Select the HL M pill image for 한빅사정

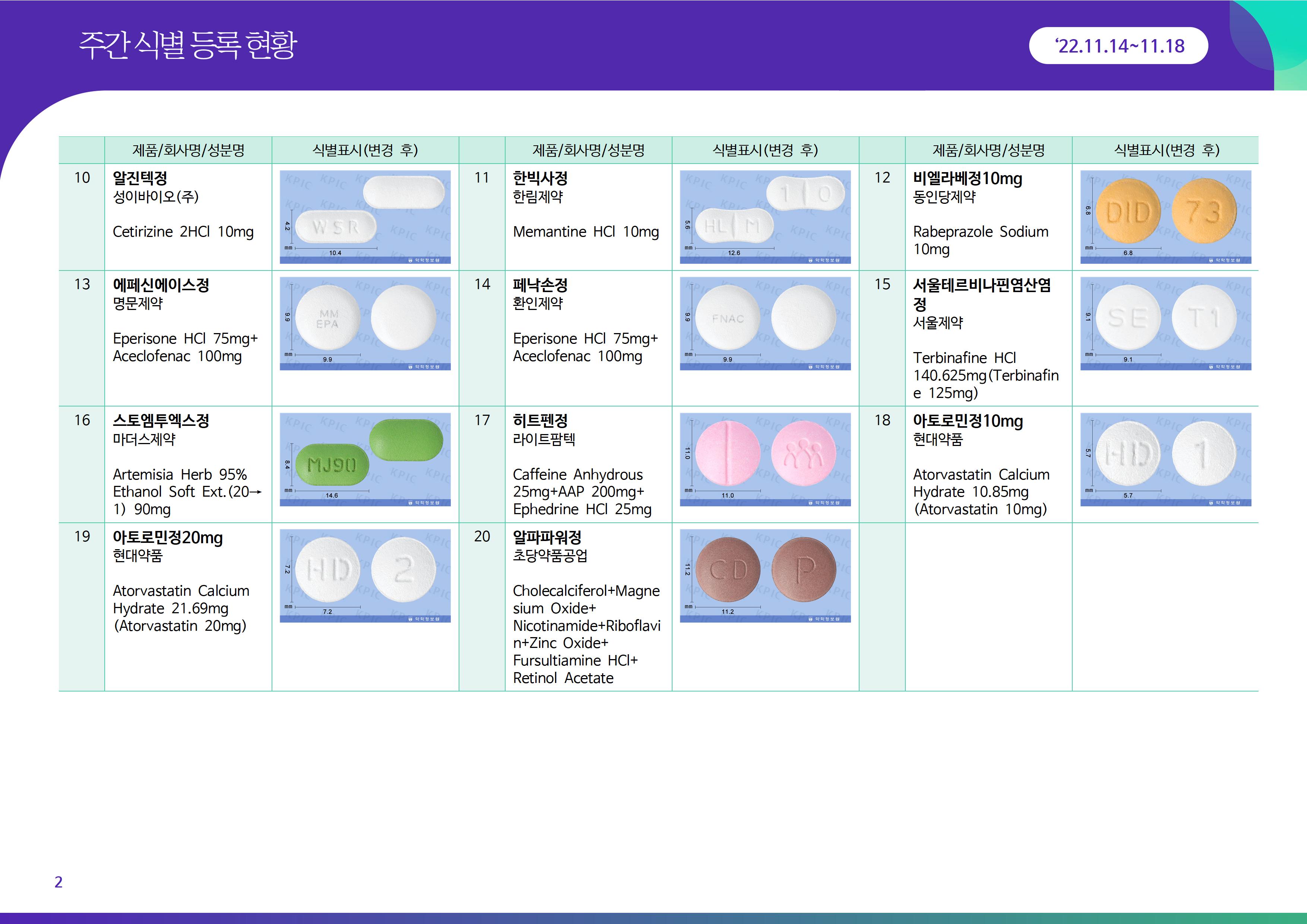pyautogui.click(x=765, y=216)
